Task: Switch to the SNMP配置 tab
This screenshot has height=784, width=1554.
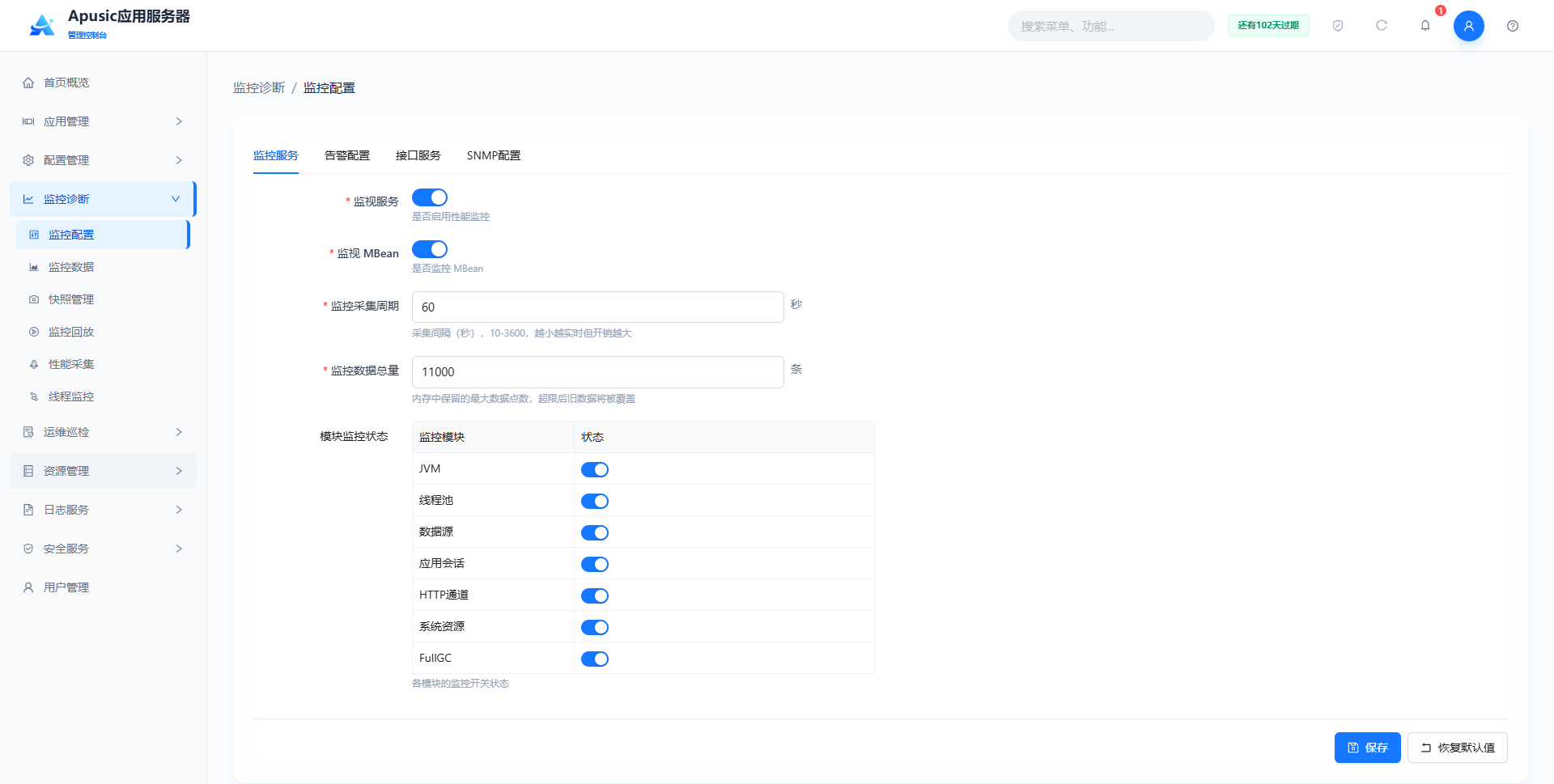Action: (494, 155)
